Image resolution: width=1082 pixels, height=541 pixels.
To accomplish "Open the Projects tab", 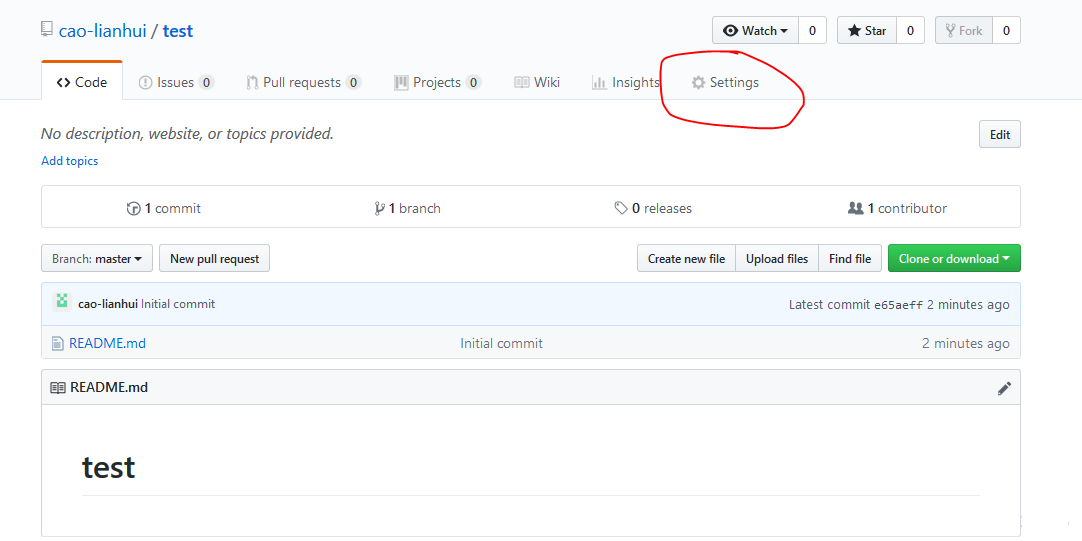I will [437, 83].
